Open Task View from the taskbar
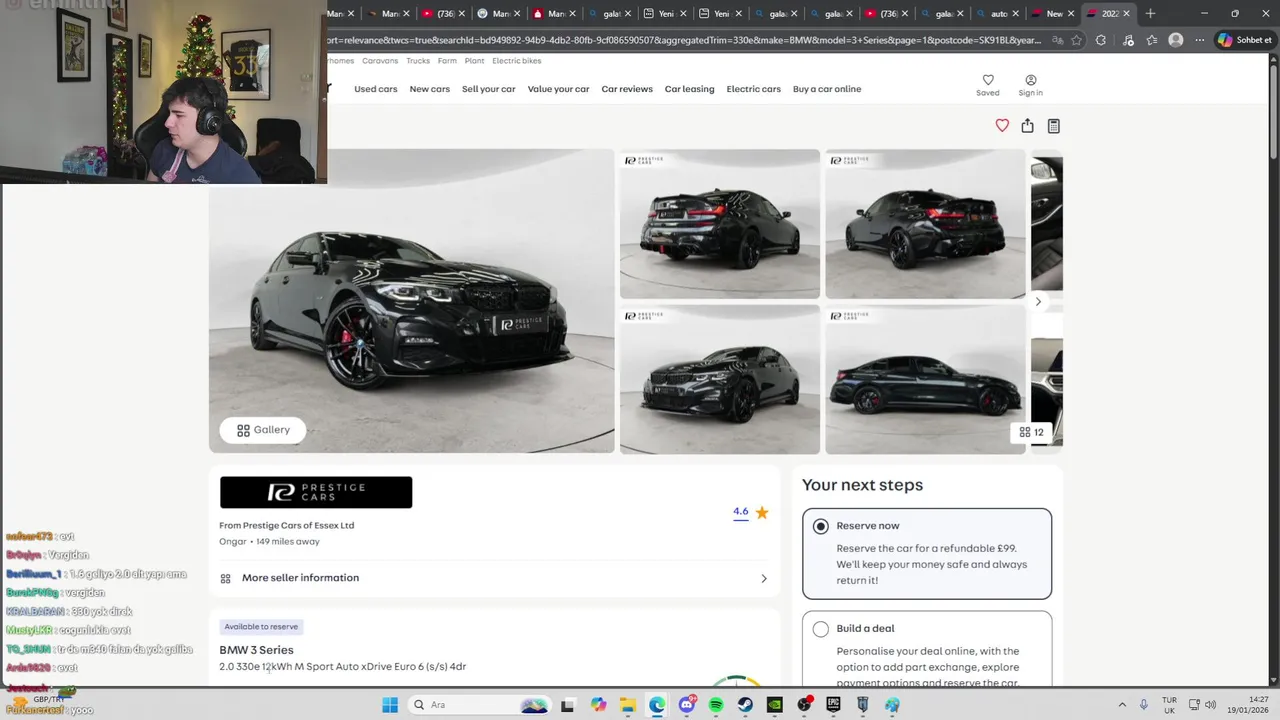 [568, 705]
